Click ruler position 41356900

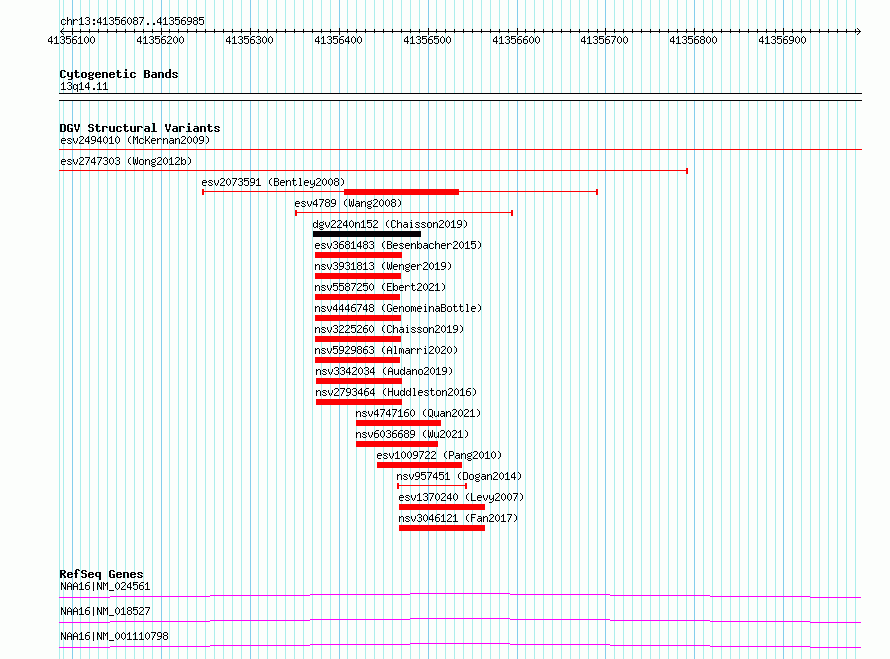pos(782,40)
